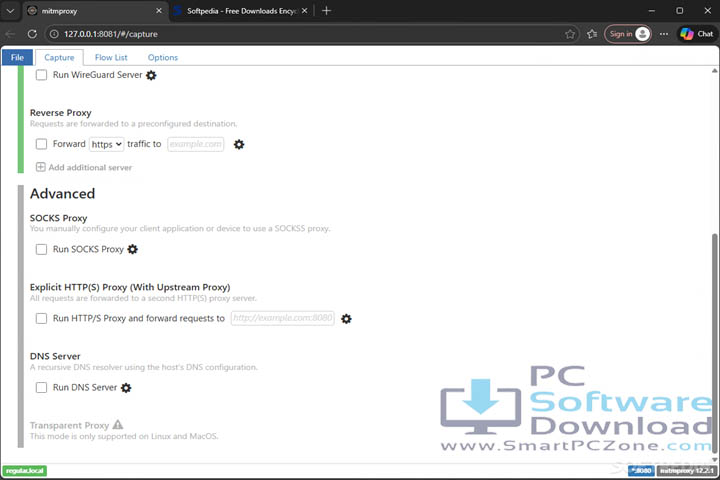Image resolution: width=720 pixels, height=480 pixels.
Task: Click scrollbar up arrow of the page
Action: pos(714,71)
